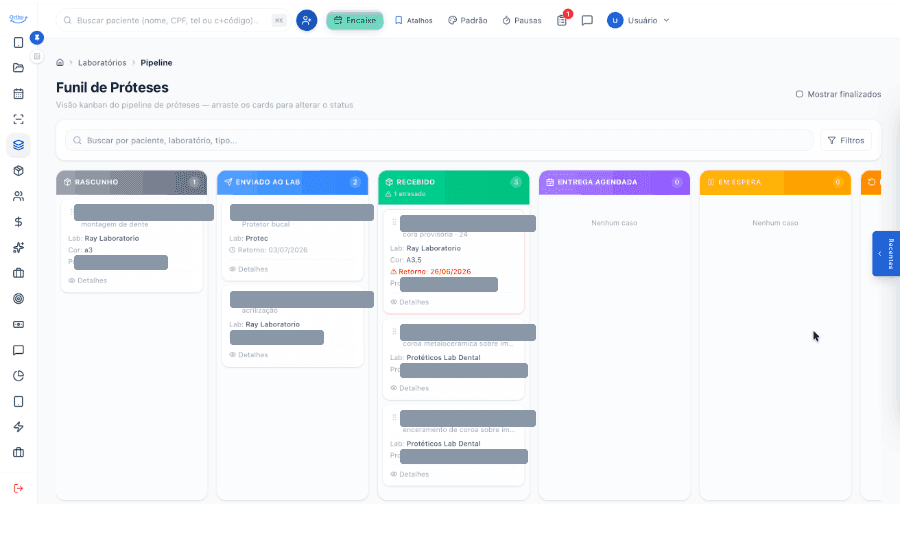Click the Buscar por paciente search field

click(x=439, y=140)
